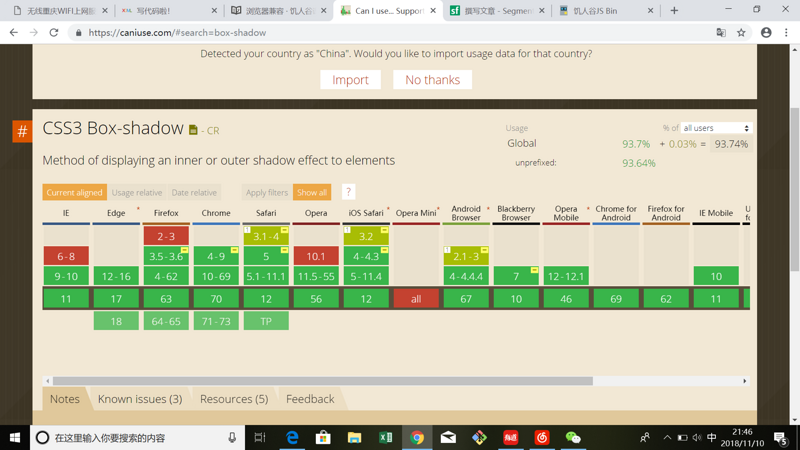
Task: Click the spec document icon beside Box-shadow
Action: 193,130
